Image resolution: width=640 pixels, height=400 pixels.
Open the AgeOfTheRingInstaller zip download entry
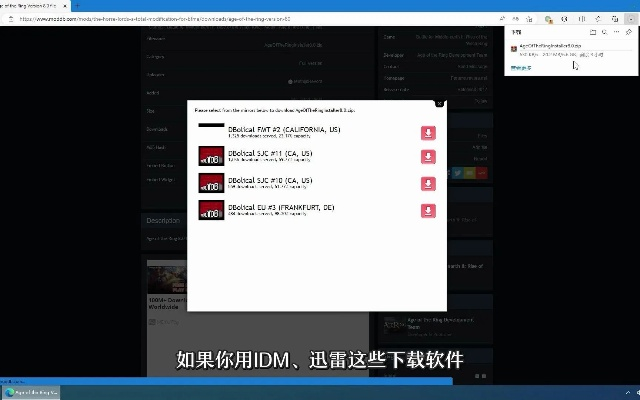point(550,46)
